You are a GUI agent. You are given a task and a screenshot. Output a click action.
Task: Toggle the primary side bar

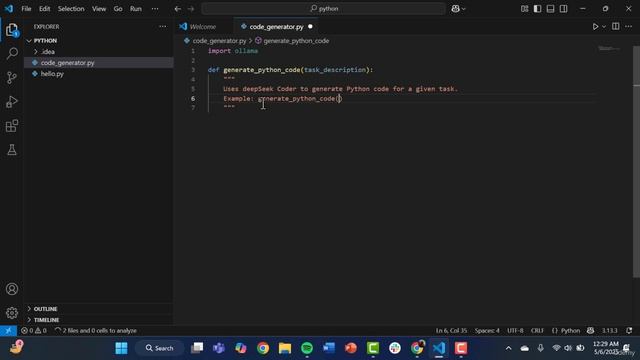538,9
